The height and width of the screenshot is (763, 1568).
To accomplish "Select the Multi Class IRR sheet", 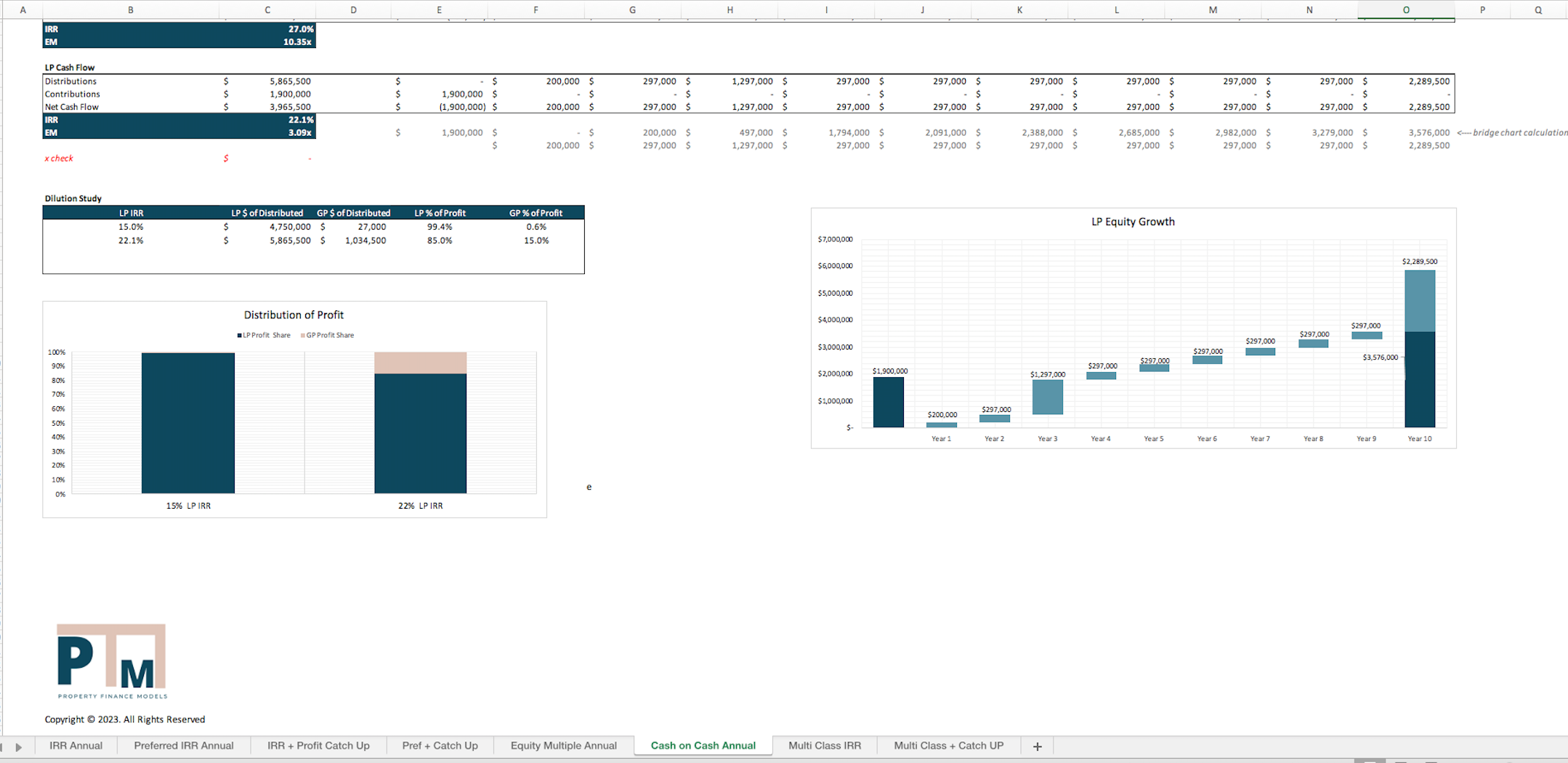I will 825,746.
